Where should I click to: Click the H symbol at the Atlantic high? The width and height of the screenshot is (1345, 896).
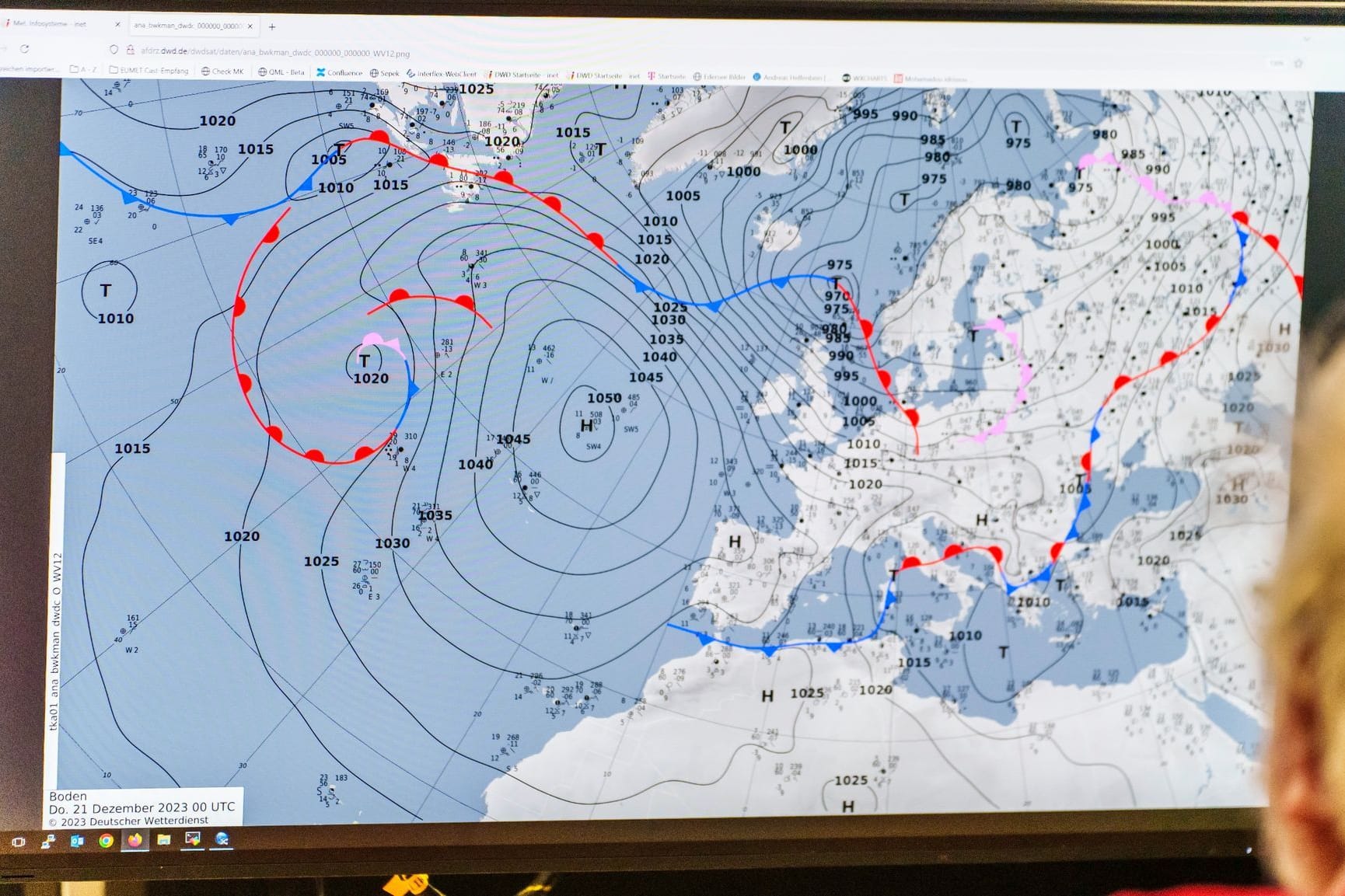tap(587, 426)
